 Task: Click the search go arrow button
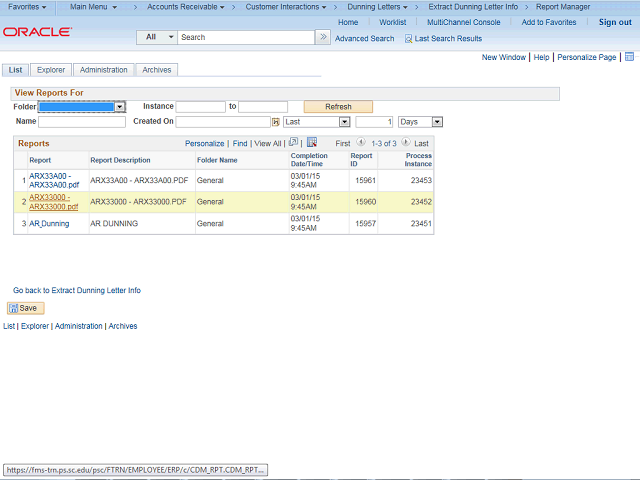point(322,37)
